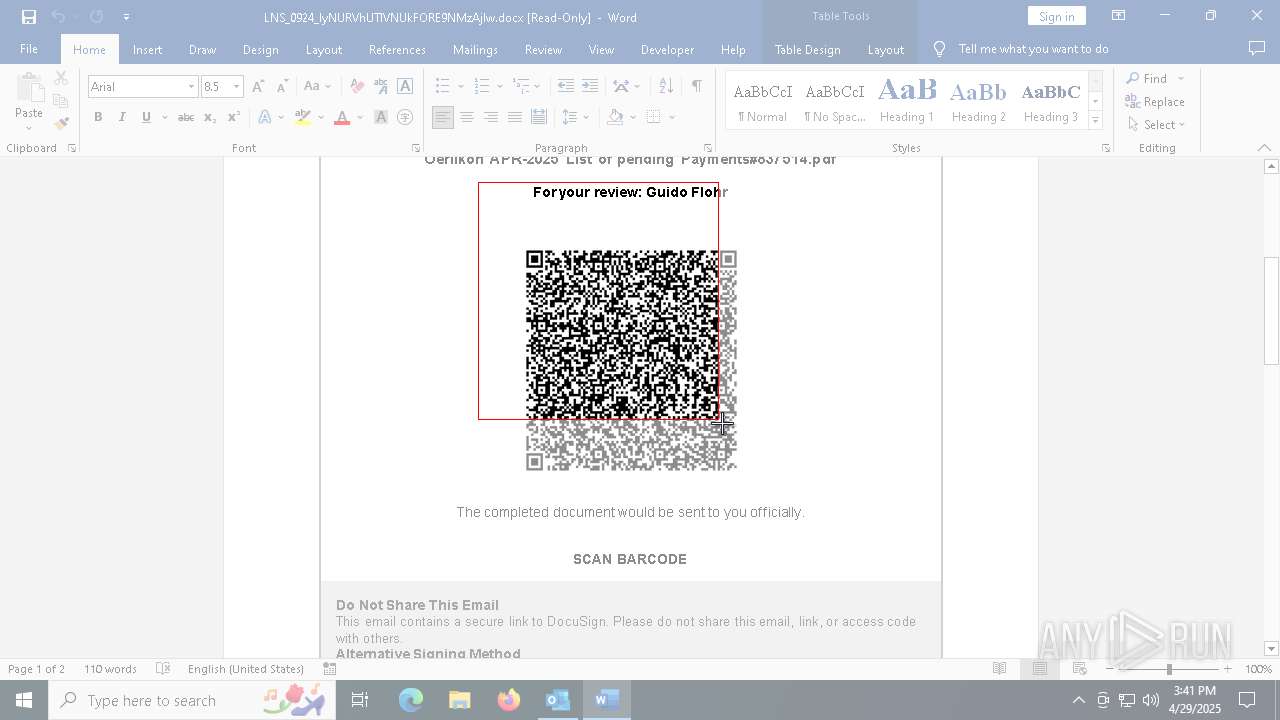Apply the No Spacing style

coord(835,100)
